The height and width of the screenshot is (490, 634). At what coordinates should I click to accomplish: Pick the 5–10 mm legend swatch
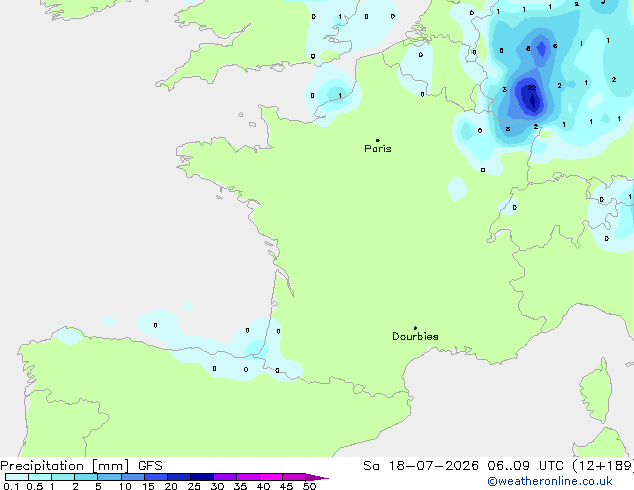(109, 477)
